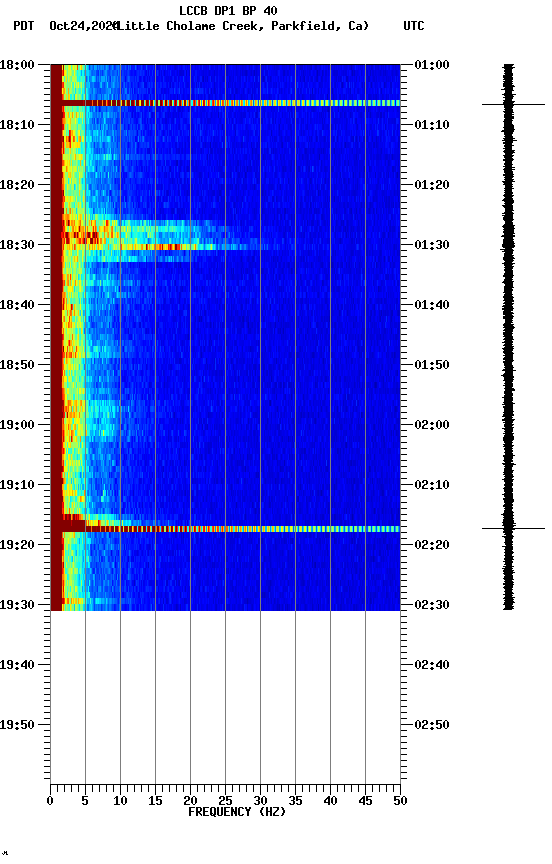This screenshot has width=552, height=864.
Task: Click the "PDT" timezone header label
Action: point(24,26)
